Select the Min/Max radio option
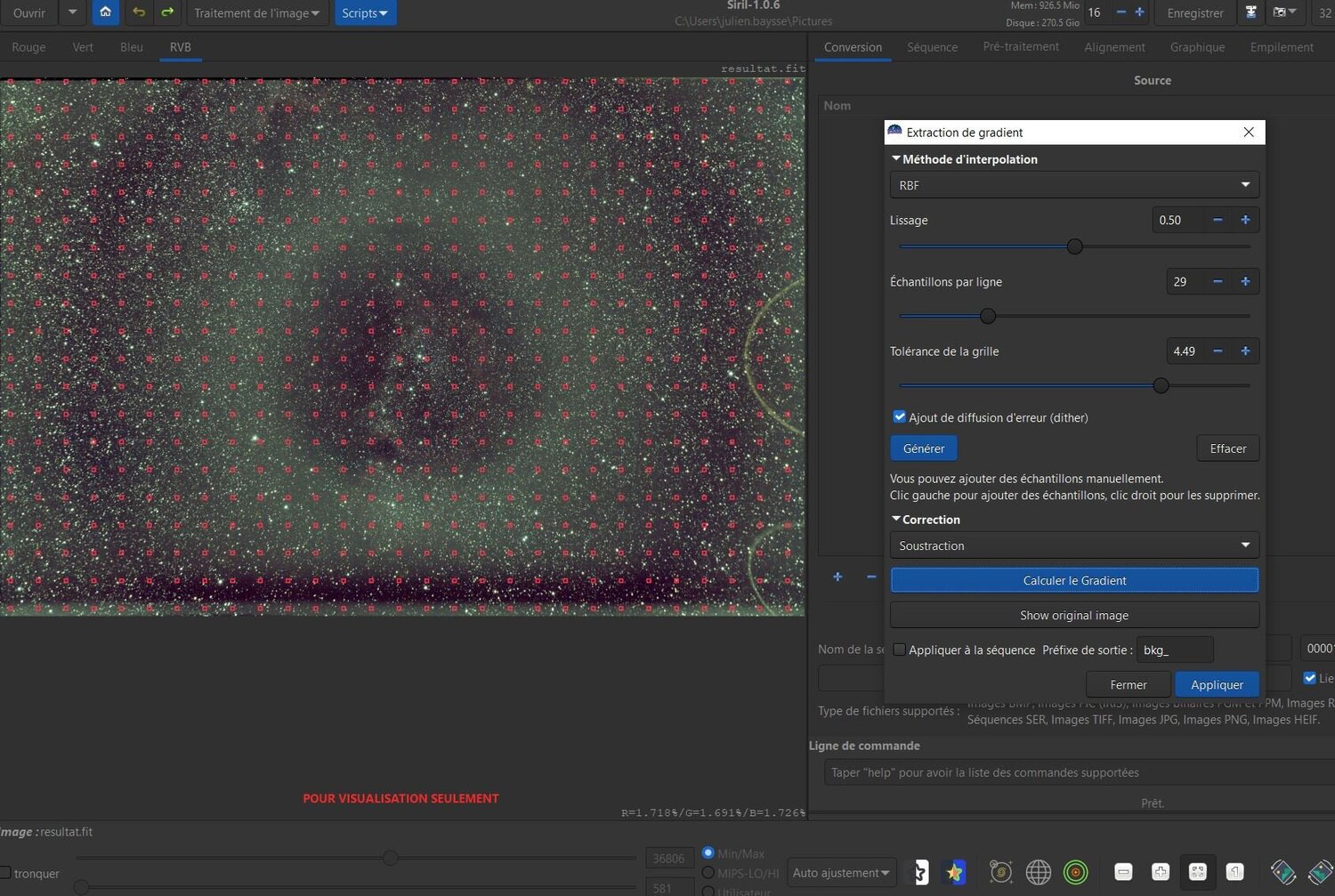 click(708, 852)
